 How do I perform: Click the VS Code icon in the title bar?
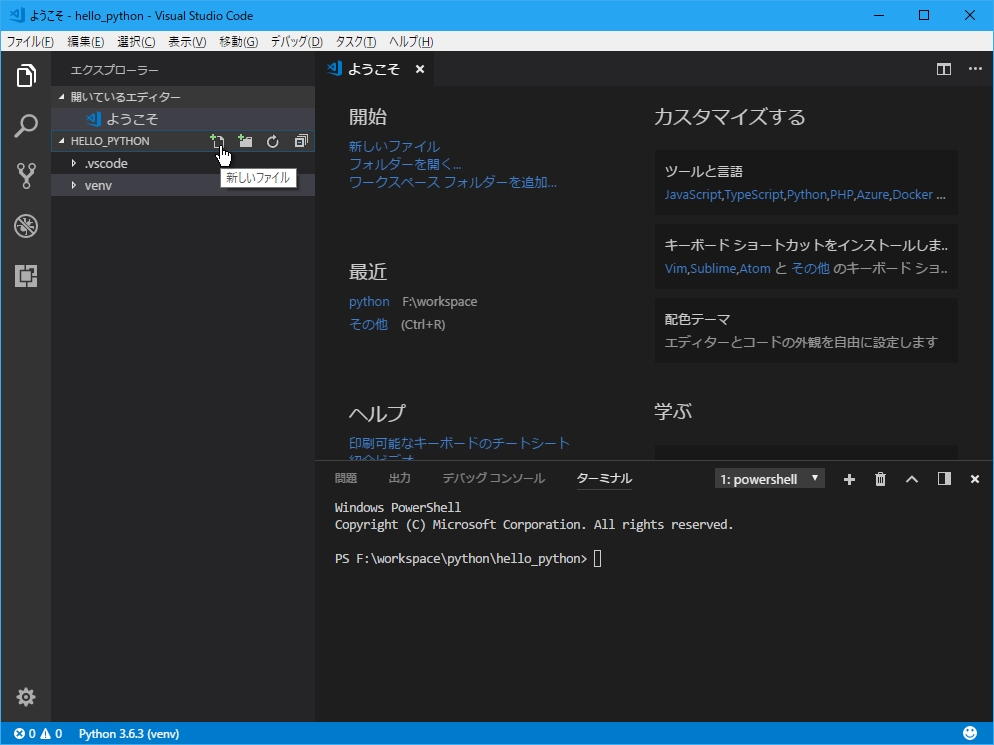(x=17, y=15)
